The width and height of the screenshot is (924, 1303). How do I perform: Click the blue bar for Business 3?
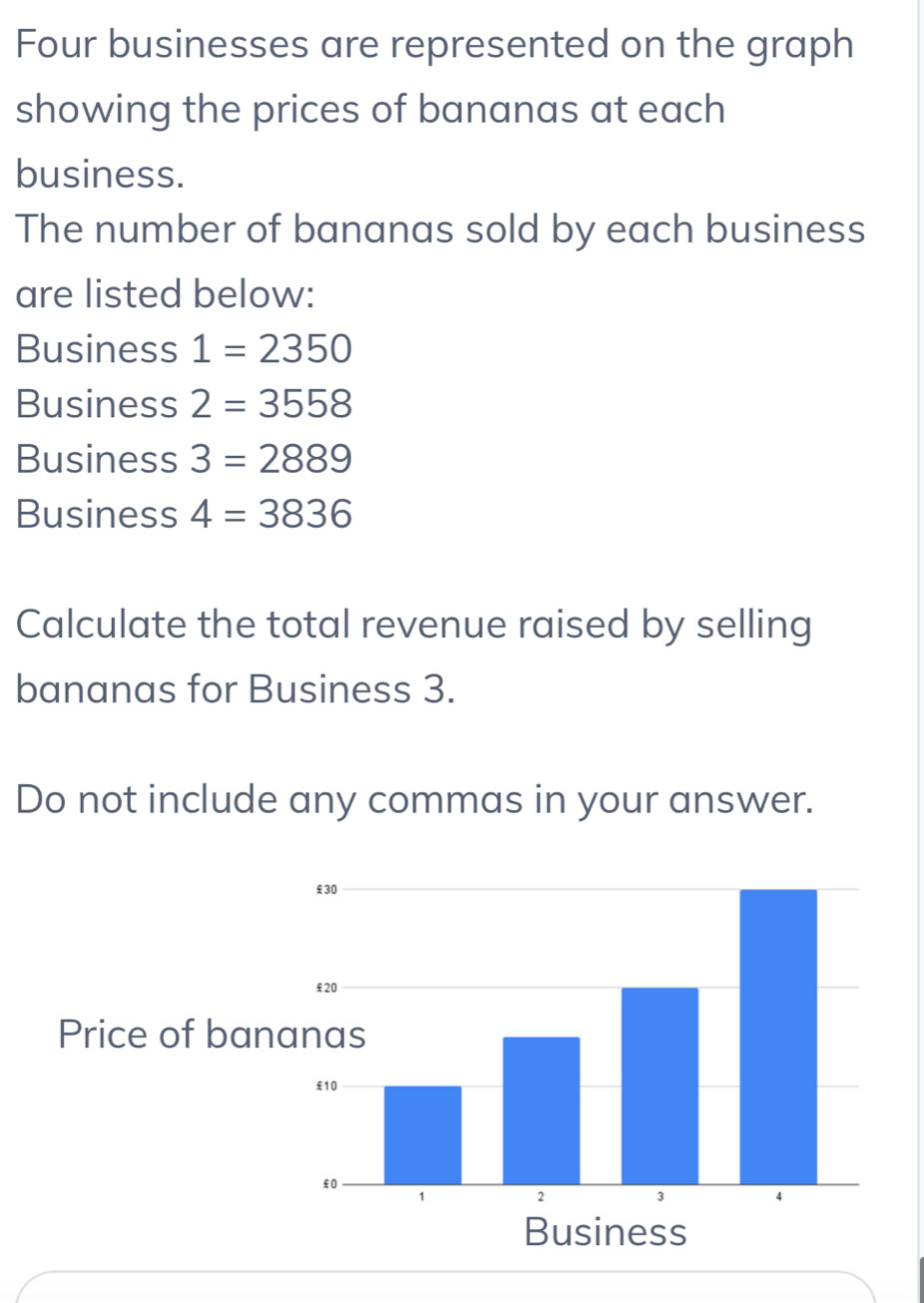tap(660, 1085)
